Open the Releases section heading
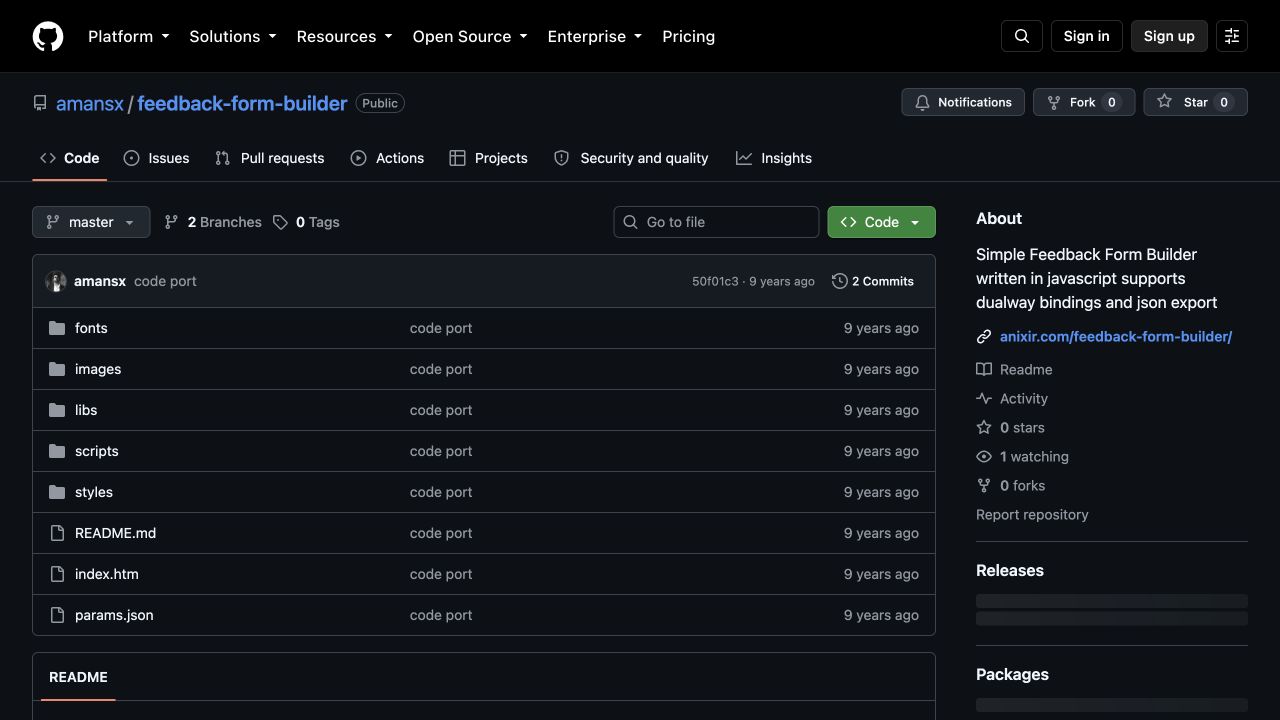The height and width of the screenshot is (720, 1280). [1010, 570]
